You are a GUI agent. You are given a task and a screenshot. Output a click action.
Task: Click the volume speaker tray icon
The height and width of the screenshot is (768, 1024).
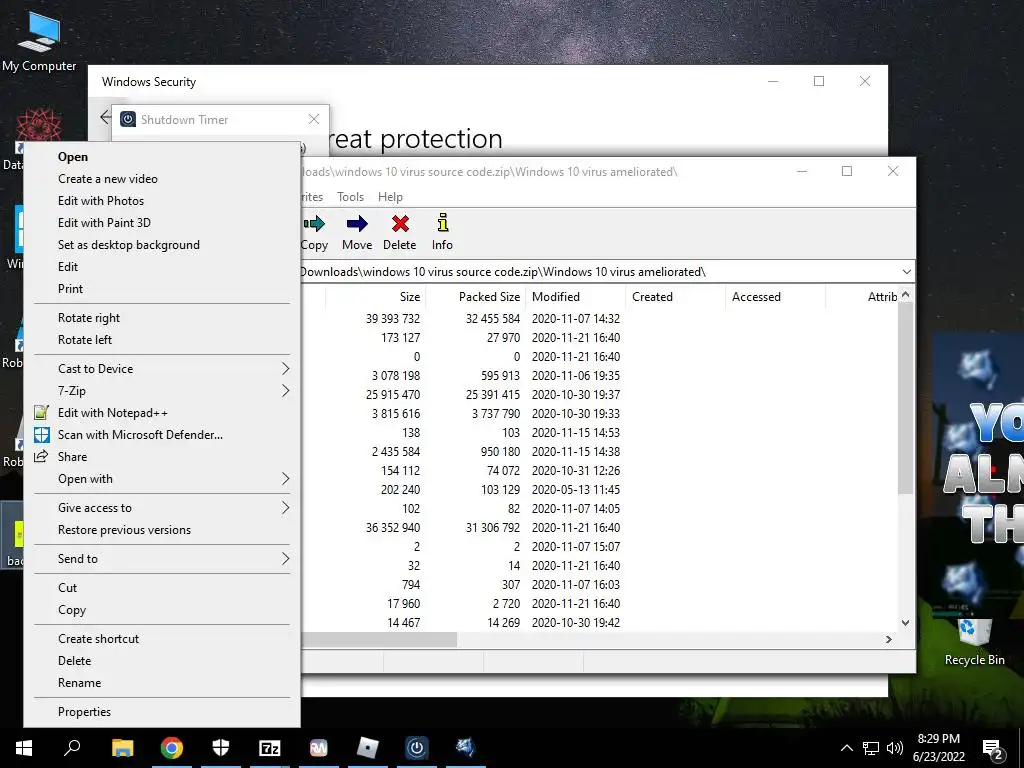895,748
